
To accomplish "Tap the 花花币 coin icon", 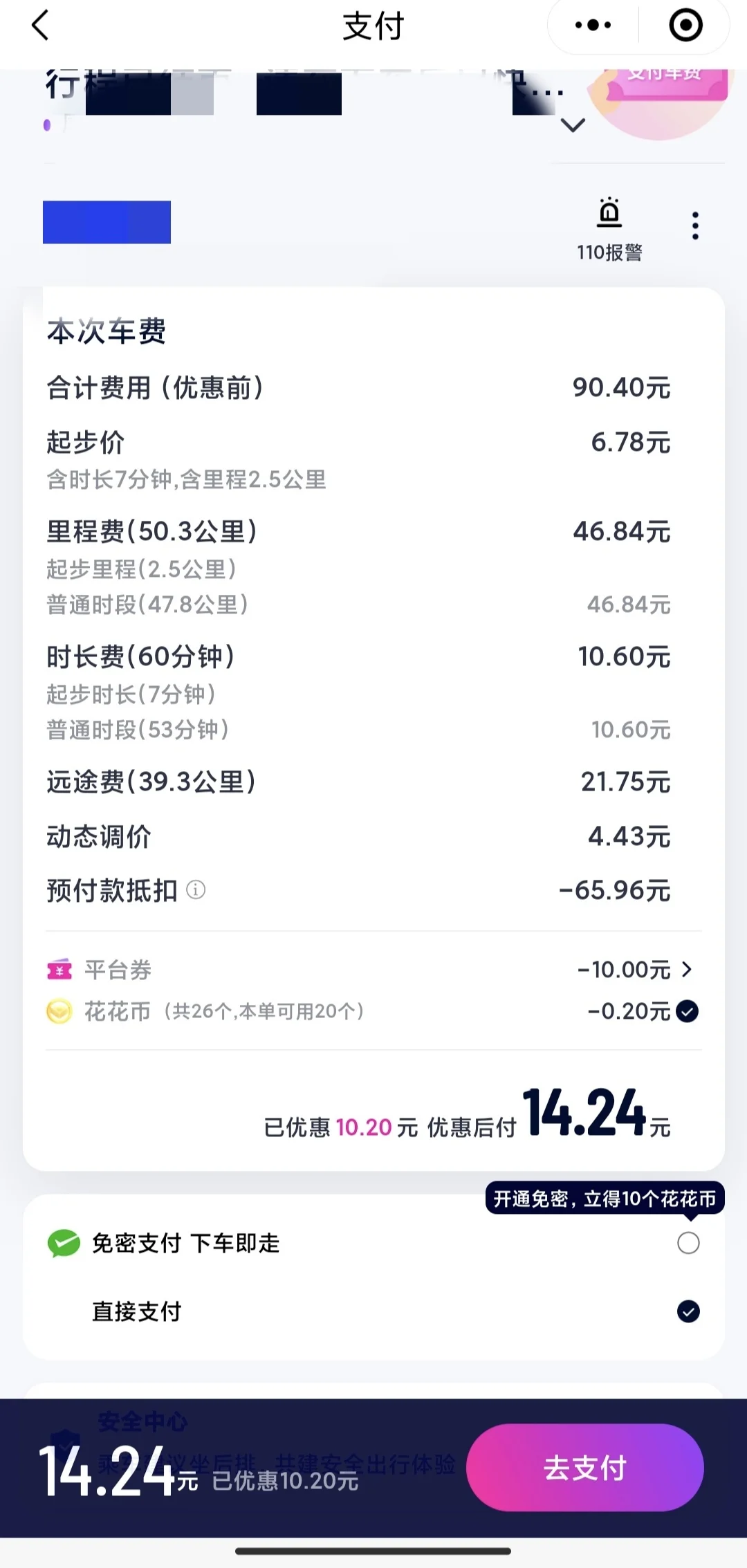I will pos(59,1011).
